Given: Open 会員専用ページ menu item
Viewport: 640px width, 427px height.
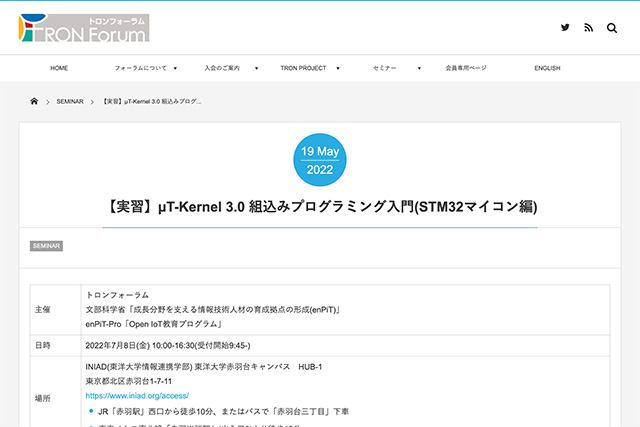Looking at the screenshot, I should coord(466,68).
